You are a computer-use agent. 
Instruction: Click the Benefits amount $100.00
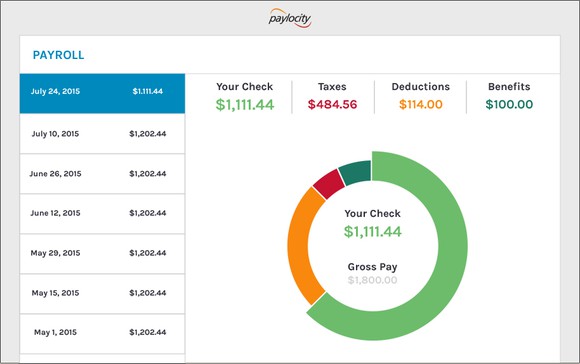pos(509,104)
